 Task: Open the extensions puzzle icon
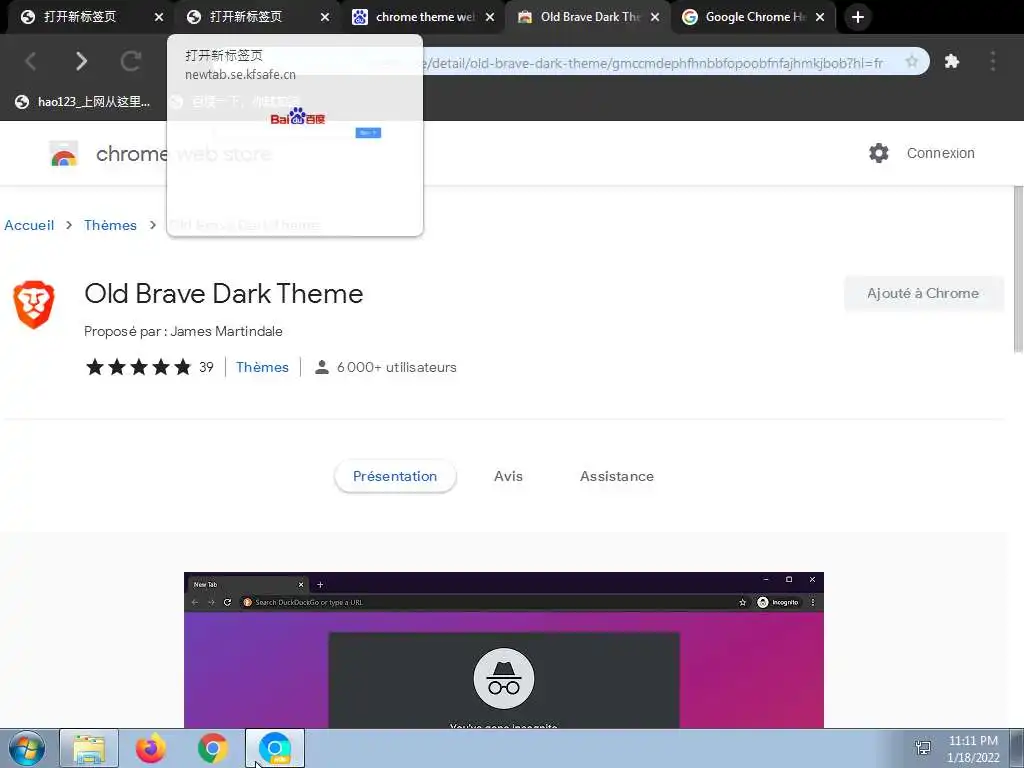(x=952, y=61)
